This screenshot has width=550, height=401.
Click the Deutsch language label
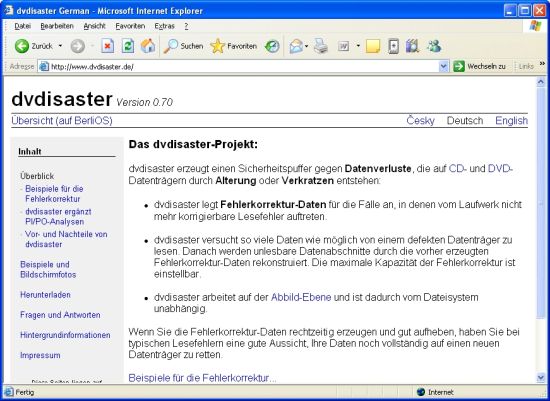(465, 120)
